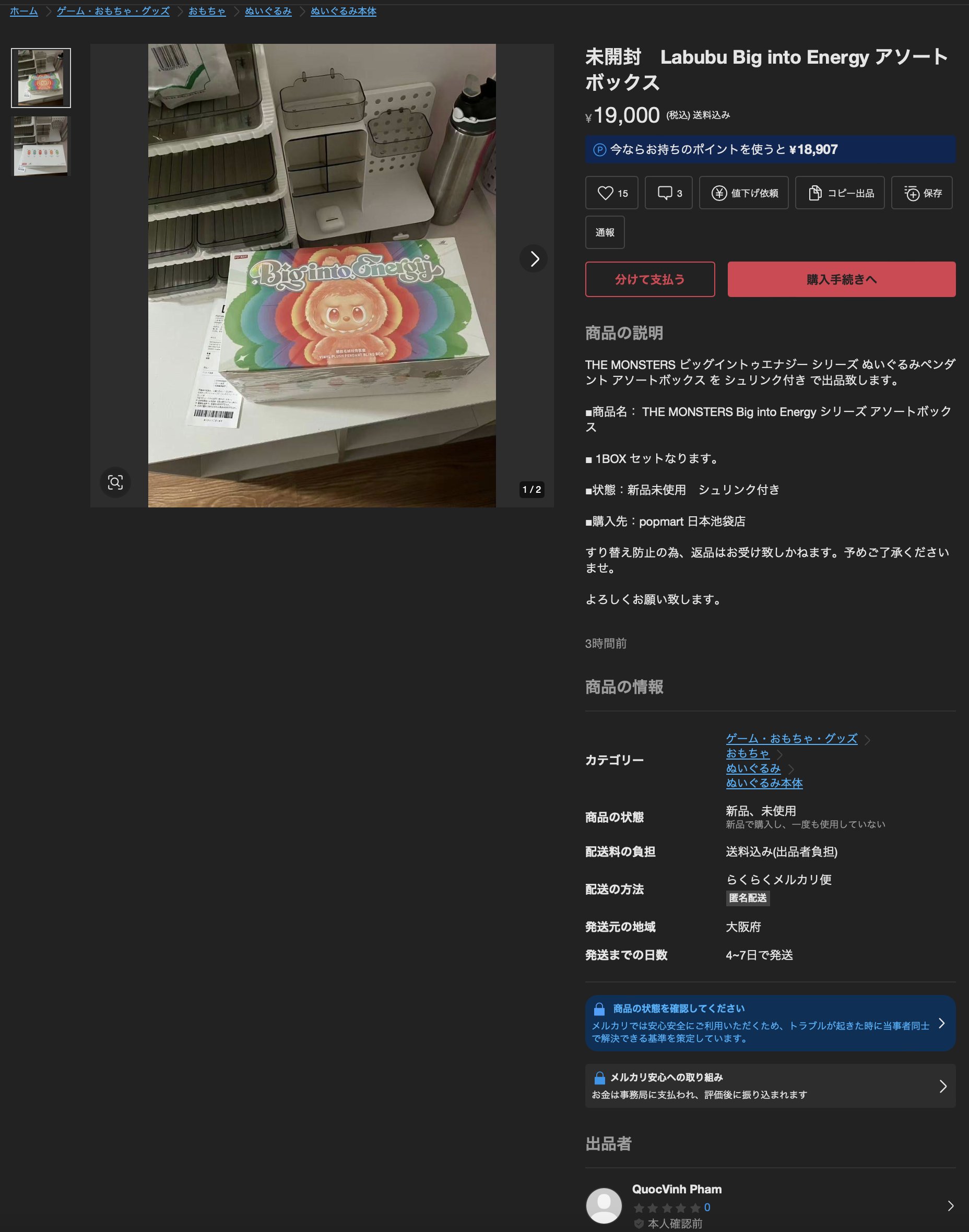Viewport: 969px width, 1232px height.
Task: Click the copy listing document icon
Action: coord(814,193)
